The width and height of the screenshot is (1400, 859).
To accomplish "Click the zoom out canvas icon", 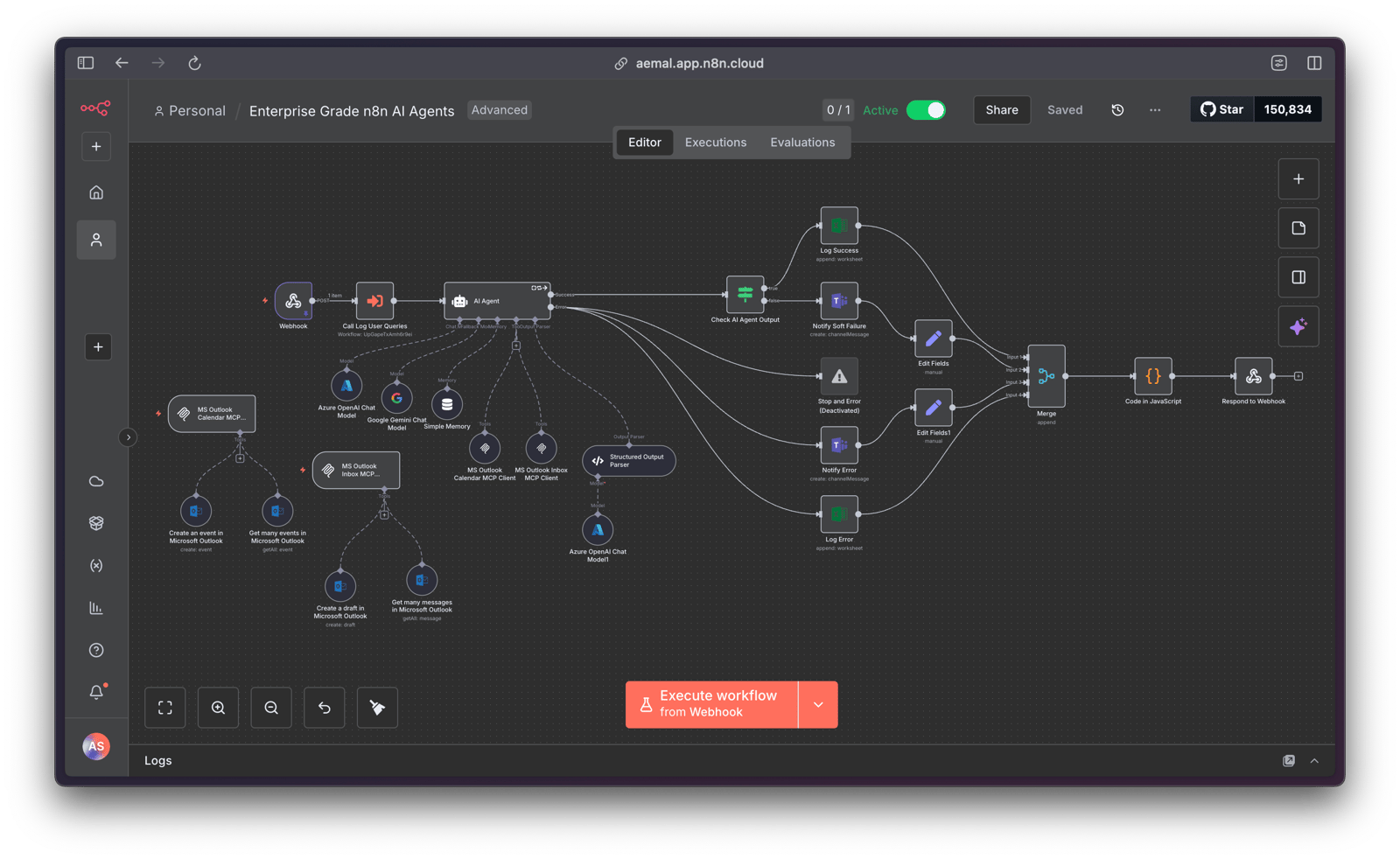I will pyautogui.click(x=271, y=708).
